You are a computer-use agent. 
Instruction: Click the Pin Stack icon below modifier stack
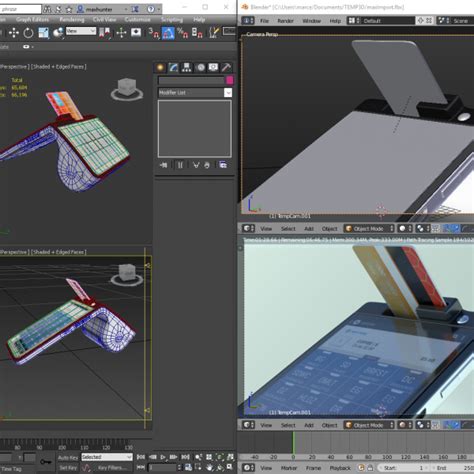coord(163,165)
